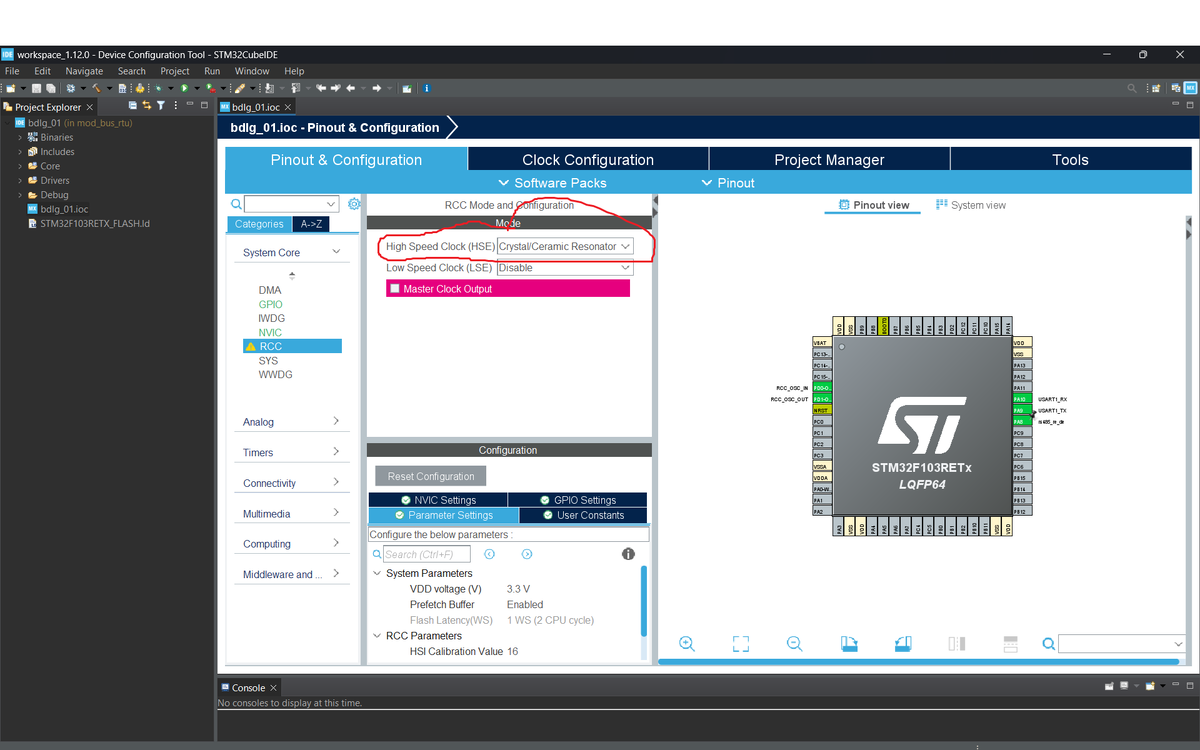Select GPIO in System Core list
The width and height of the screenshot is (1200, 750).
coord(270,304)
